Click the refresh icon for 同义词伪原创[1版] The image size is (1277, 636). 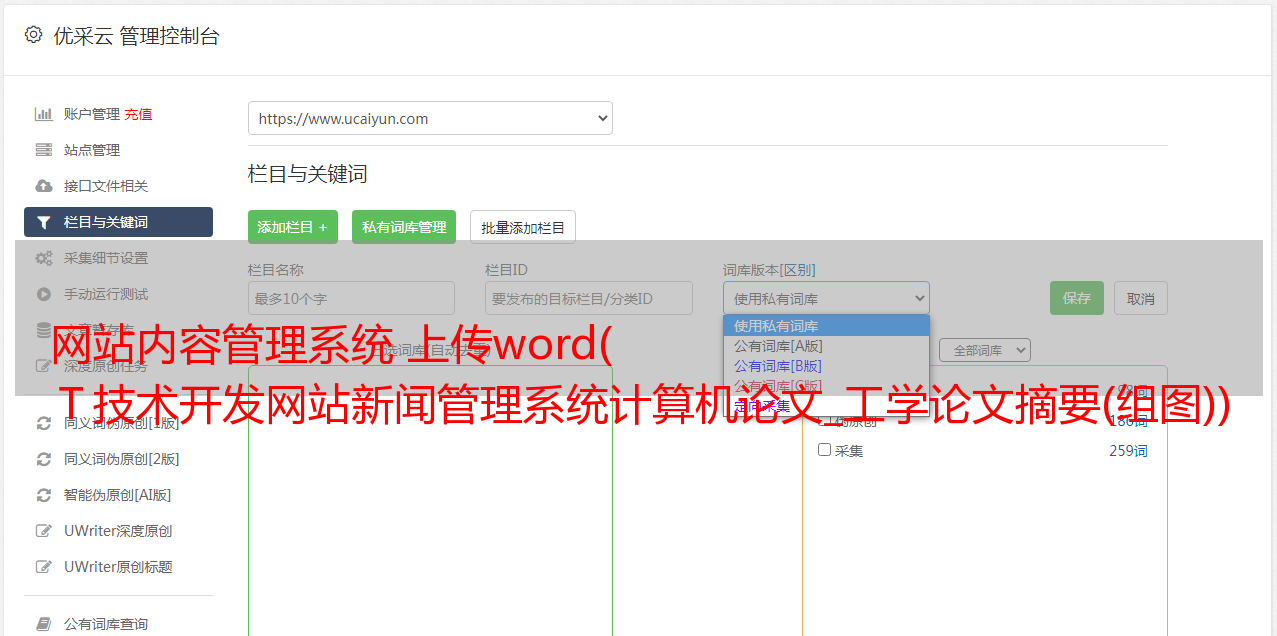44,423
